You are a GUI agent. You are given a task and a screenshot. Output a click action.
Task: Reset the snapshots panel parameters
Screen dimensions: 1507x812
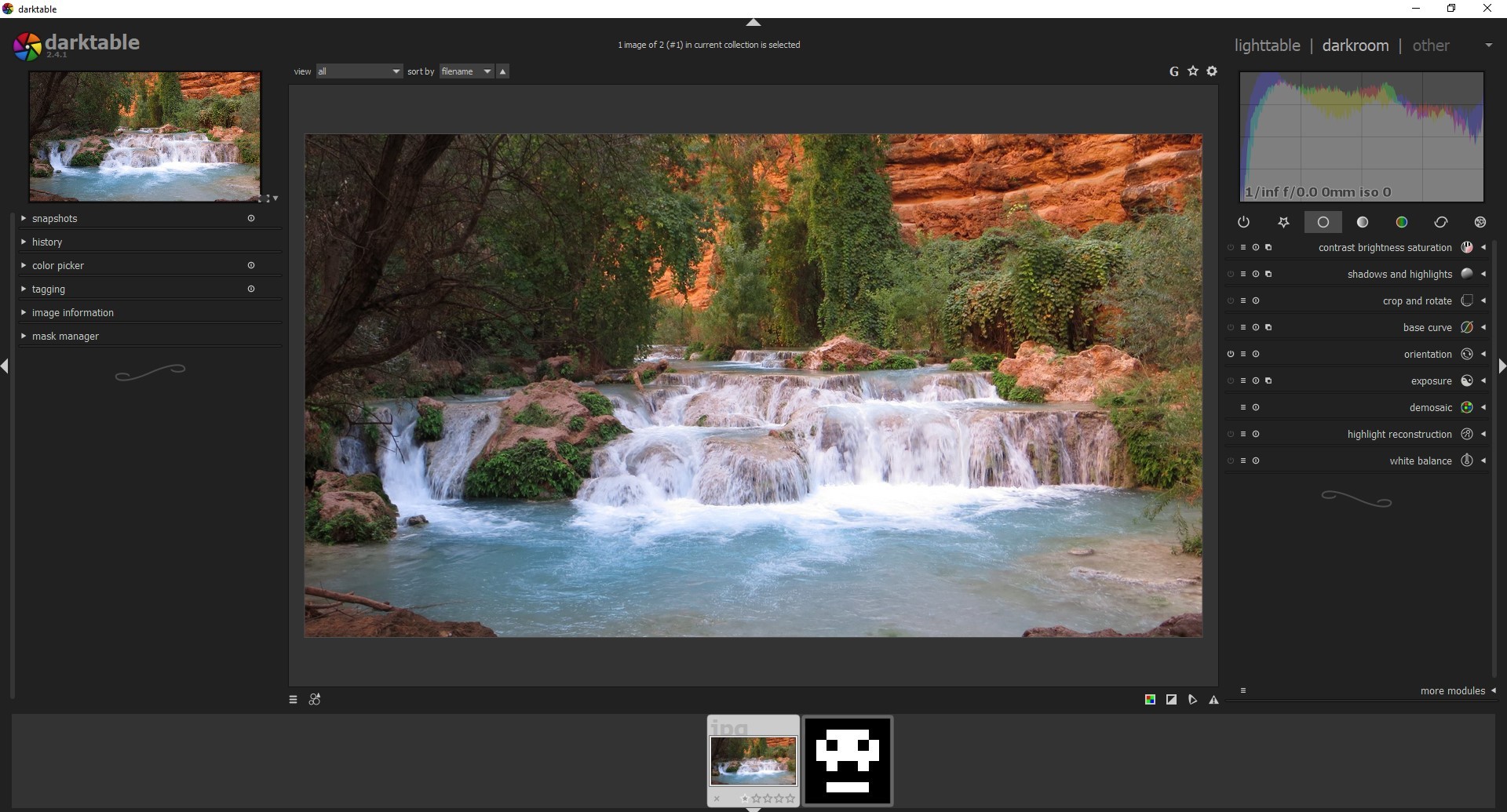251,219
